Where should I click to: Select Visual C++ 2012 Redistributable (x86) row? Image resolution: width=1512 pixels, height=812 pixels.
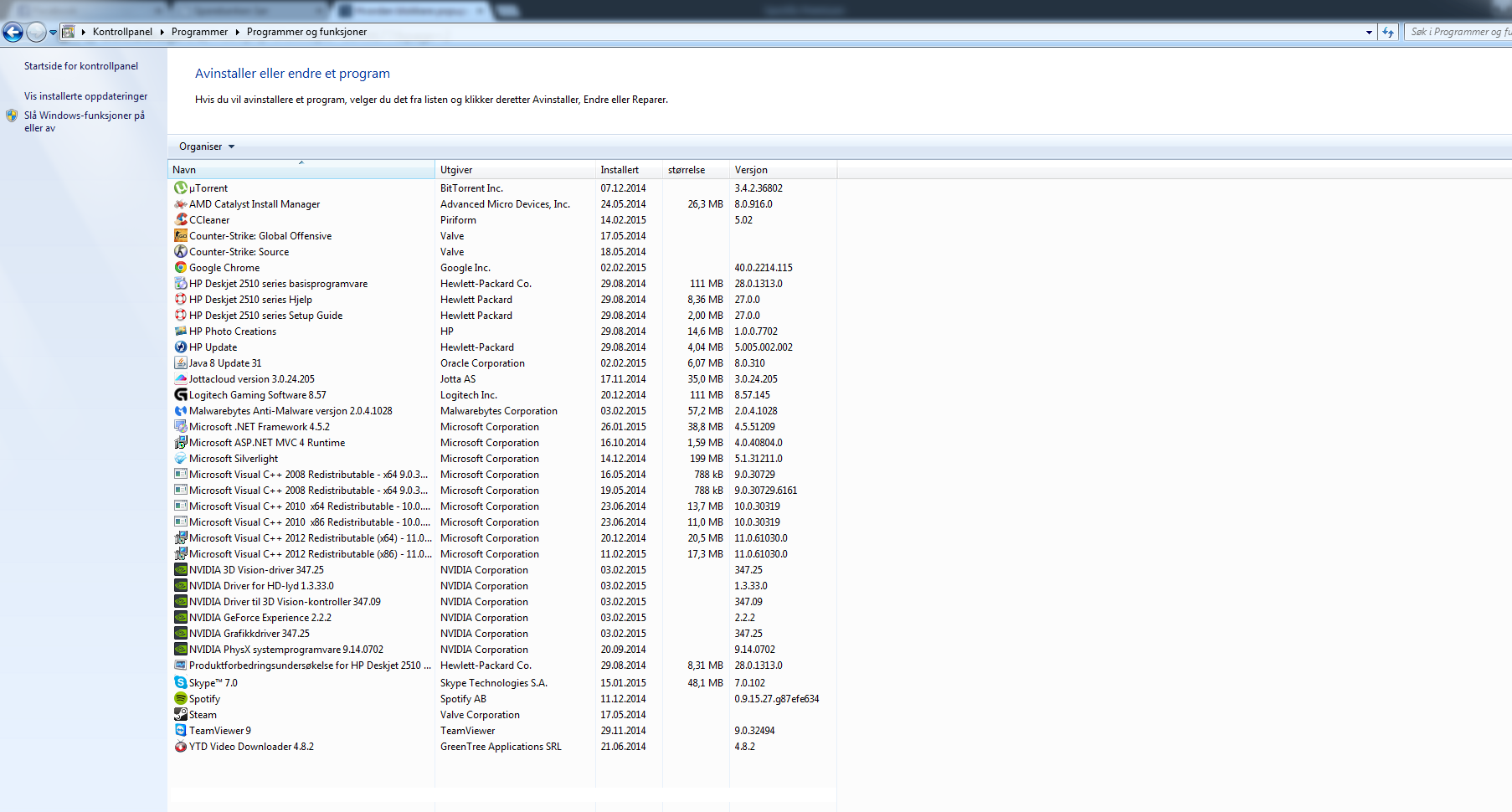pyautogui.click(x=502, y=554)
